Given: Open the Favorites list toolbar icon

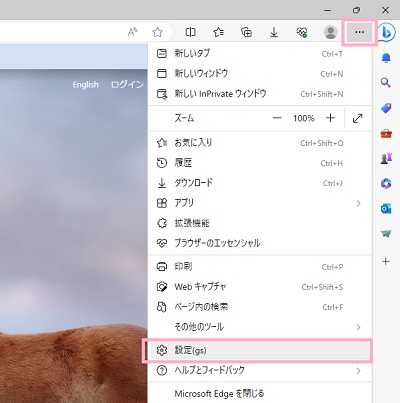Looking at the screenshot, I should (x=218, y=32).
